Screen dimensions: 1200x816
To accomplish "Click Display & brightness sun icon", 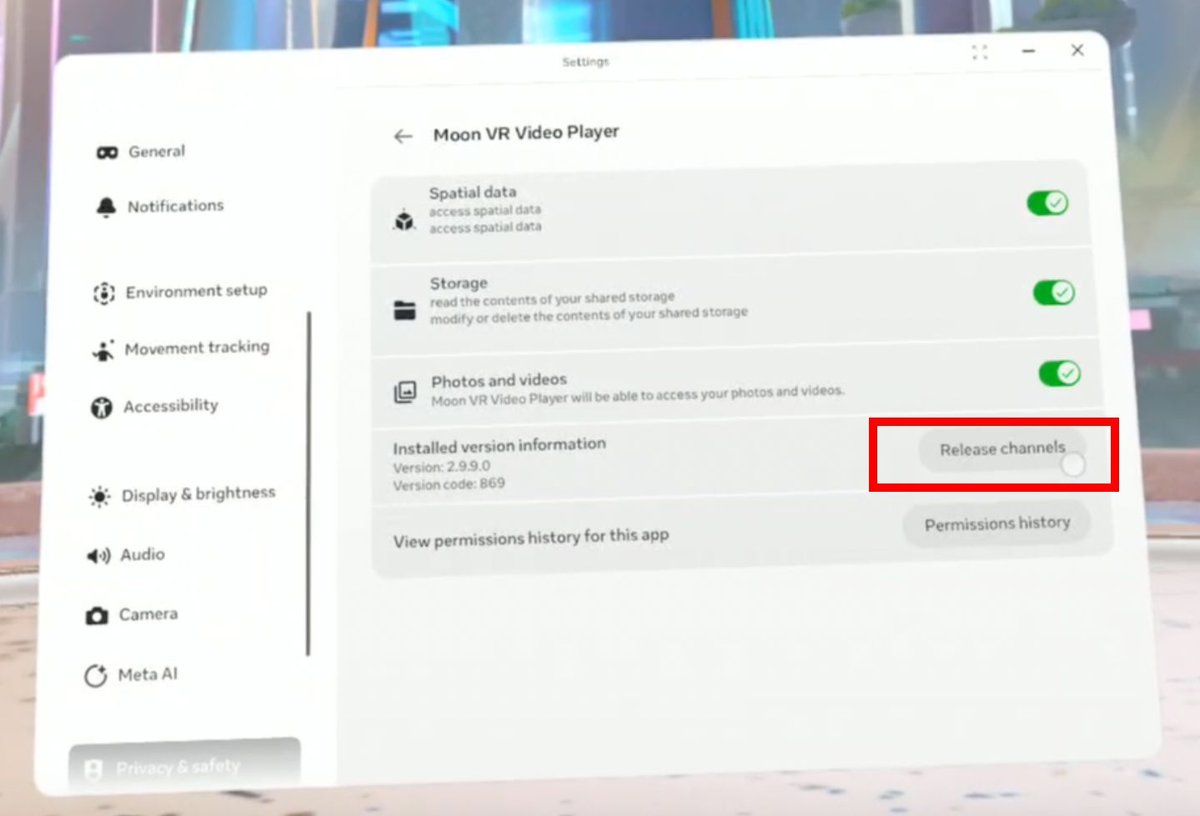I will 100,496.
